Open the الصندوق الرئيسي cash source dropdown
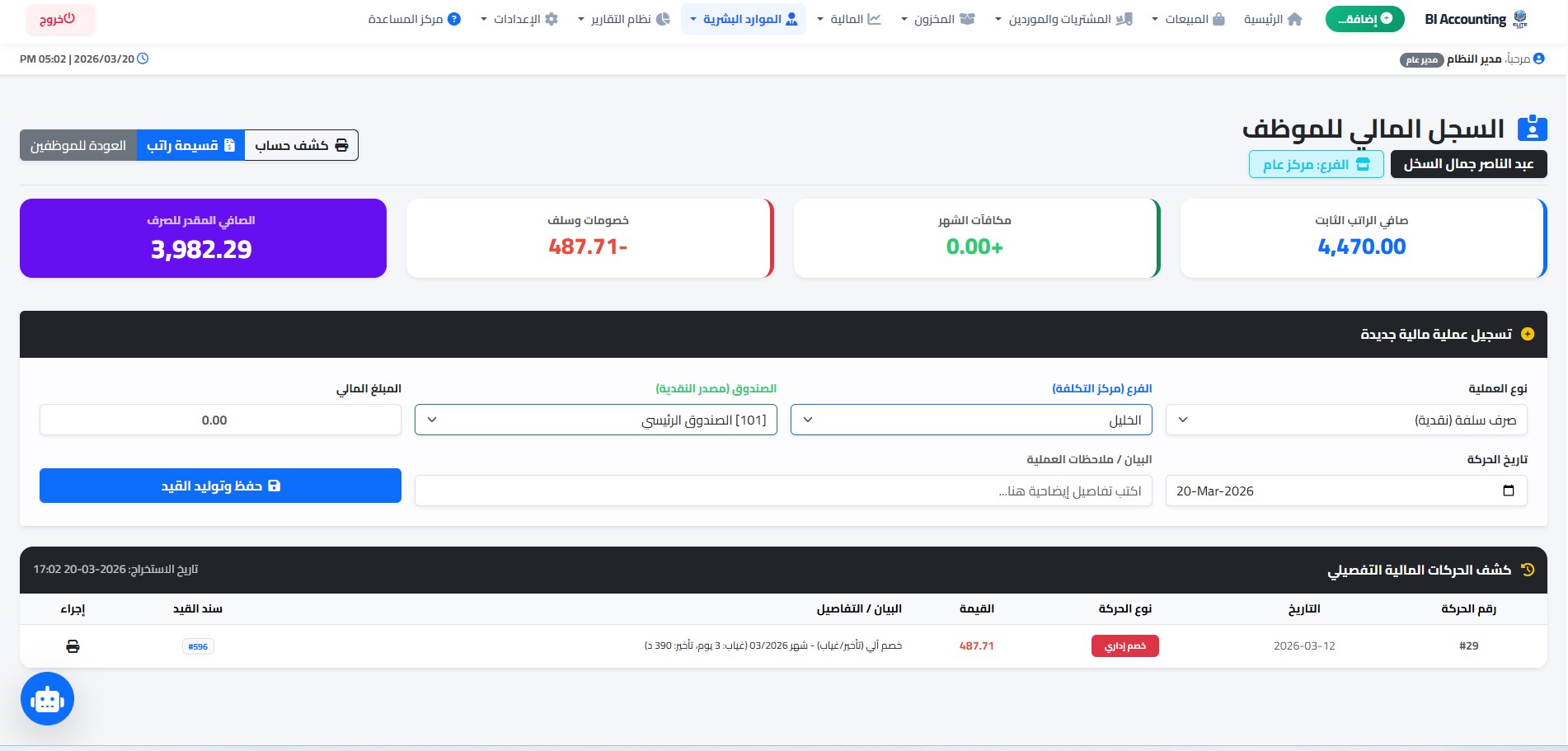Viewport: 1568px width, 751px height. [x=595, y=420]
